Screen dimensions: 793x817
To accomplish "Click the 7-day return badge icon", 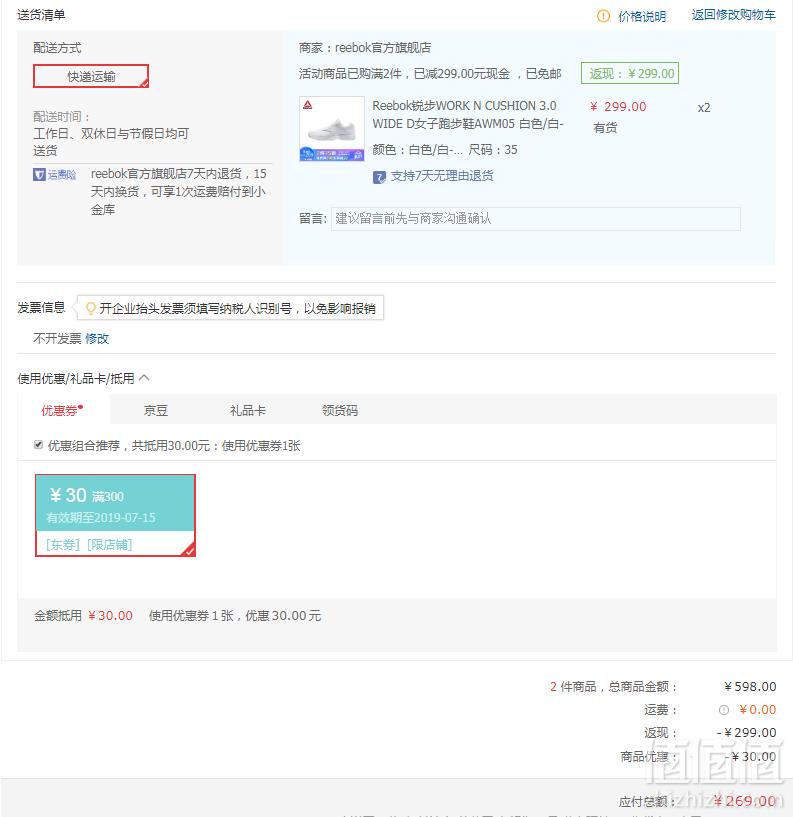I will point(379,177).
